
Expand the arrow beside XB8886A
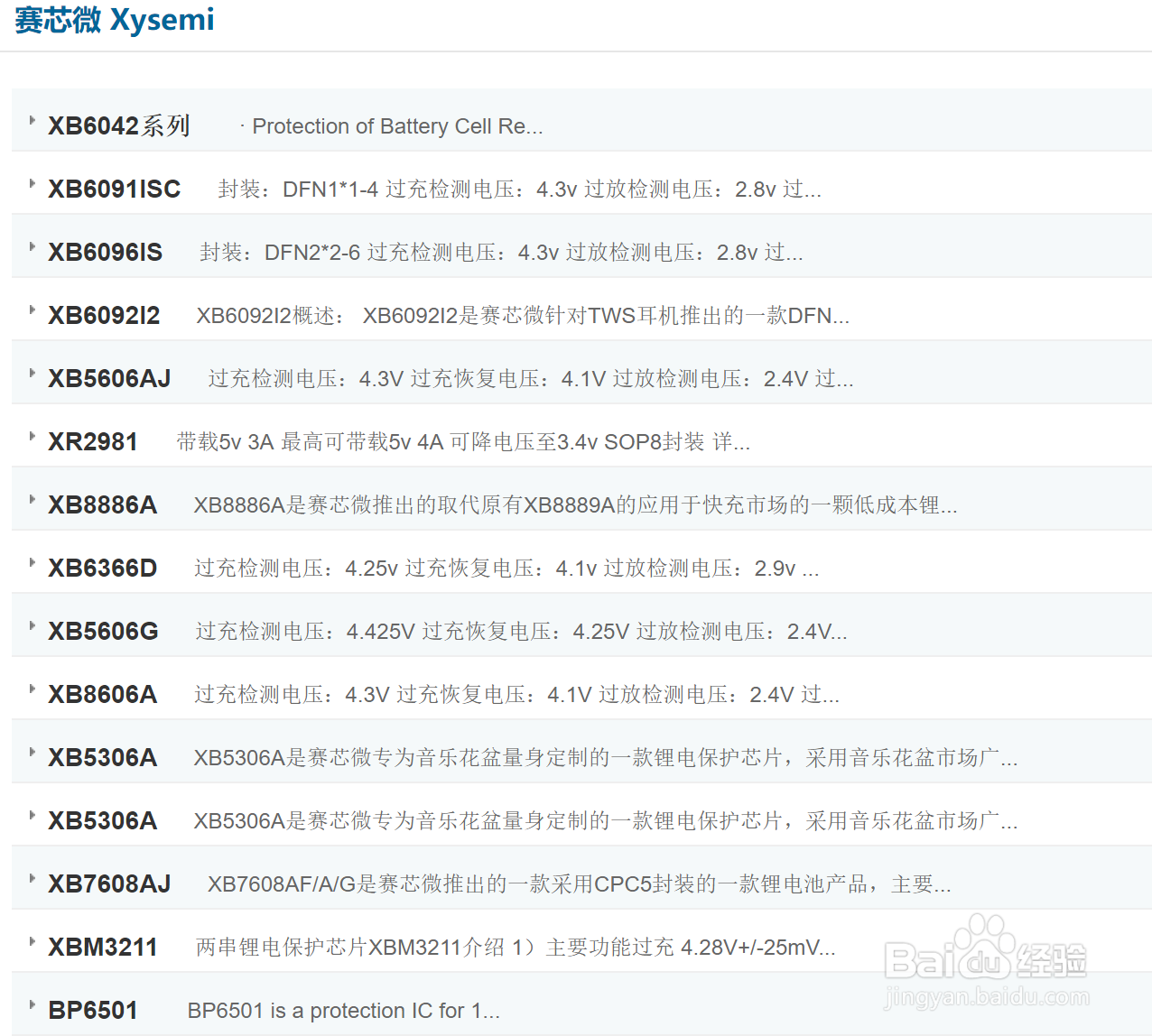[32, 499]
